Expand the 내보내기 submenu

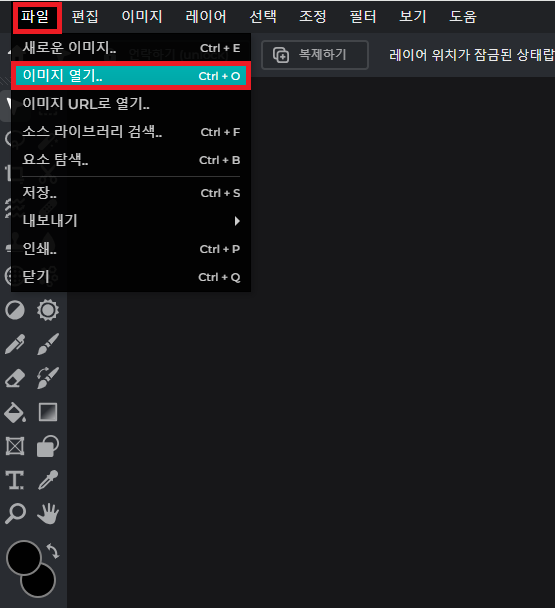coord(131,221)
